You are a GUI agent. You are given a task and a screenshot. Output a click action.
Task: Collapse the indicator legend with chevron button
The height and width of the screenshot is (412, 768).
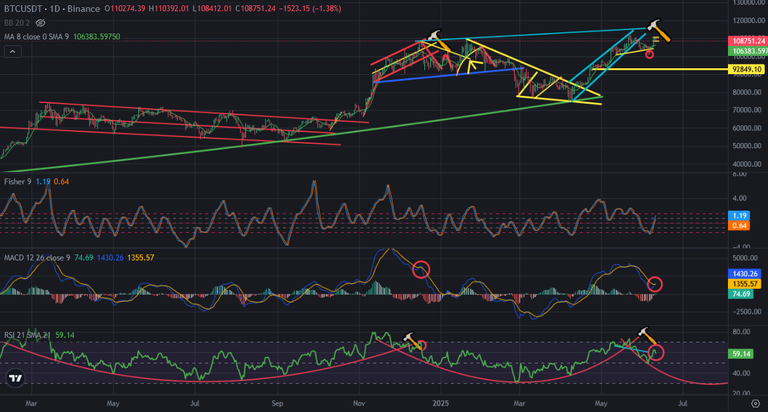(13, 51)
